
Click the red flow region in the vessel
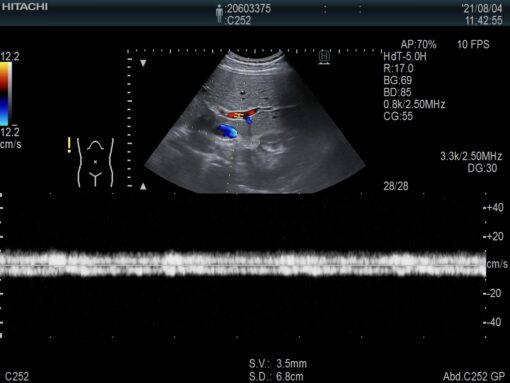click(x=240, y=114)
